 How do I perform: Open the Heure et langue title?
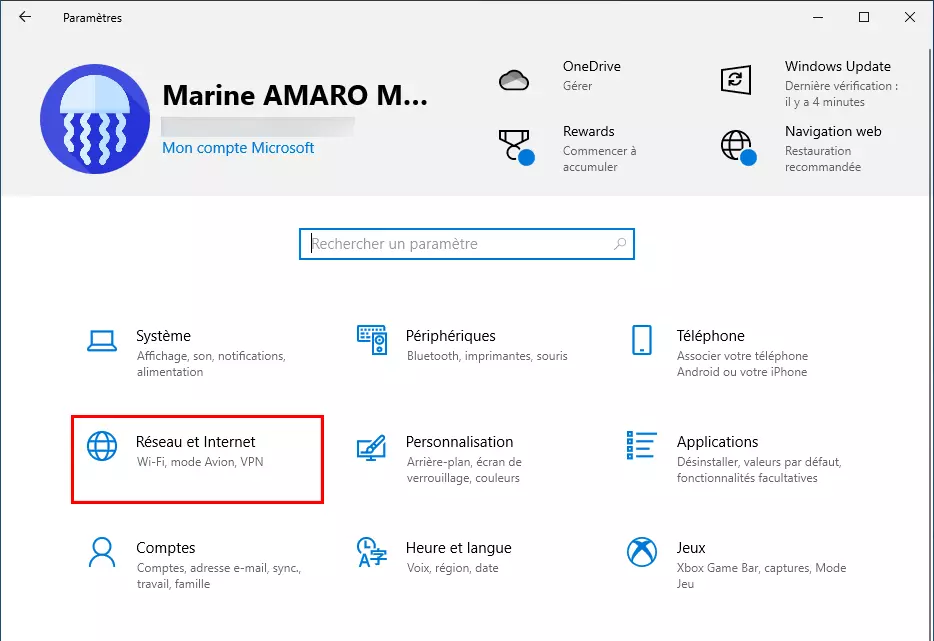[459, 547]
